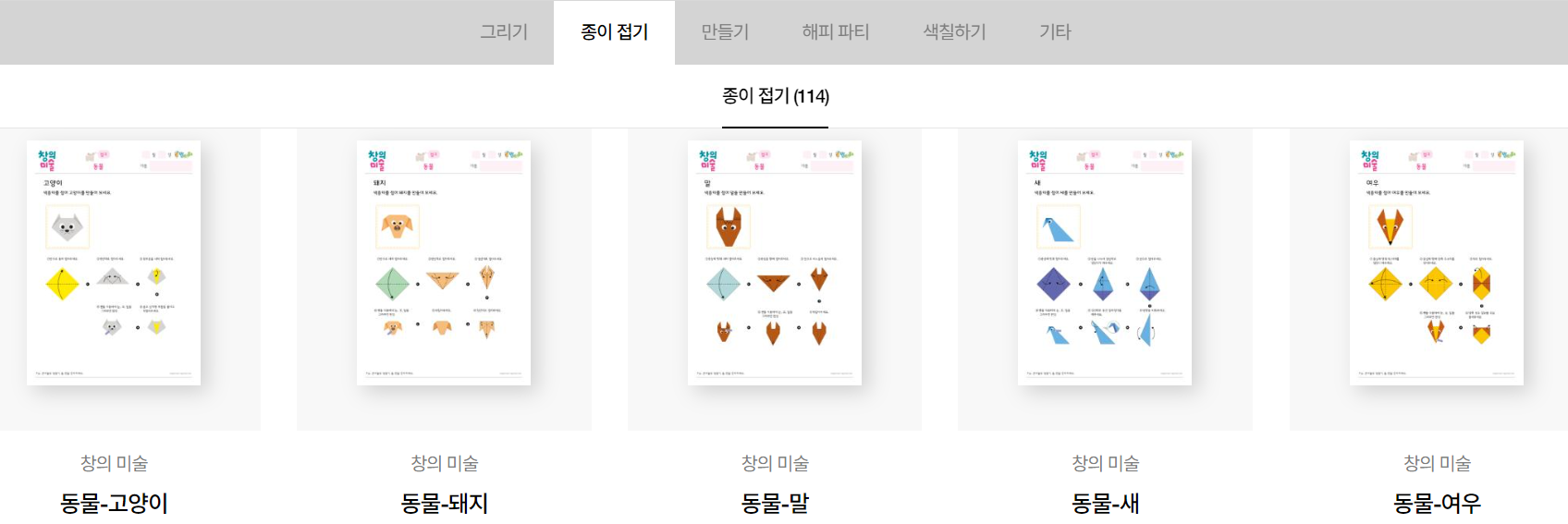Screen dimensions: 1568x524
Task: Open the horse origami worksheet thumbnail
Action: [775, 263]
